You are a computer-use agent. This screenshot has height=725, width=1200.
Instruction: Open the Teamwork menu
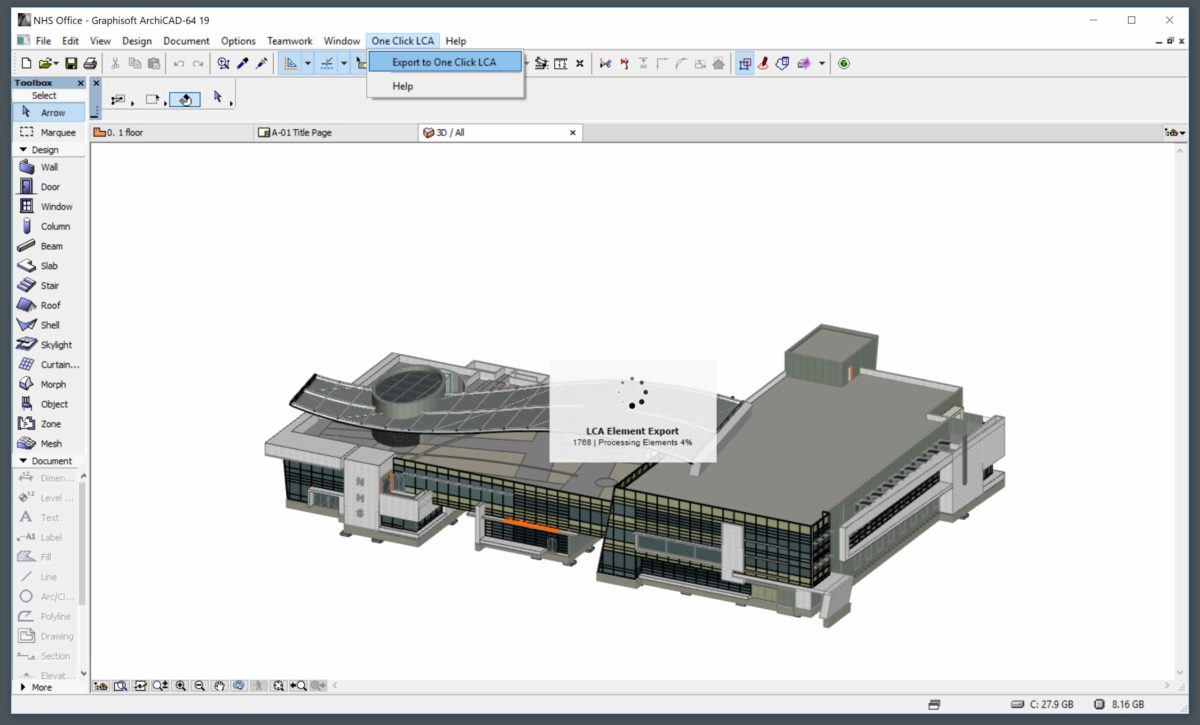point(290,41)
